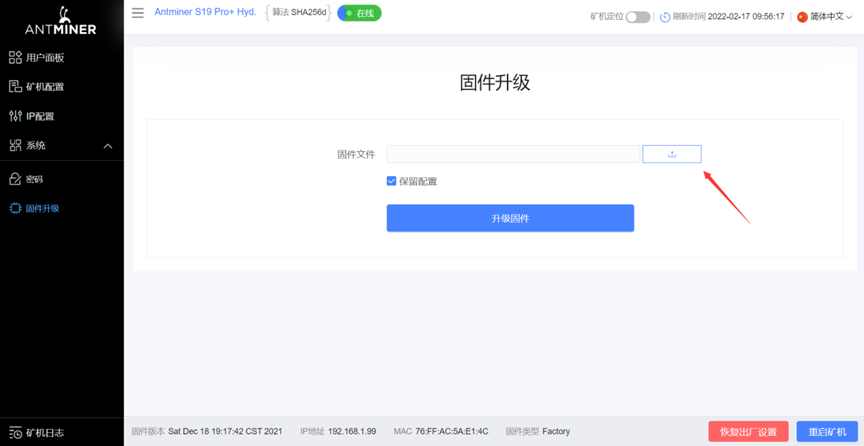This screenshot has height=446, width=864.
Task: Click the firmware file upload icon button
Action: click(672, 154)
